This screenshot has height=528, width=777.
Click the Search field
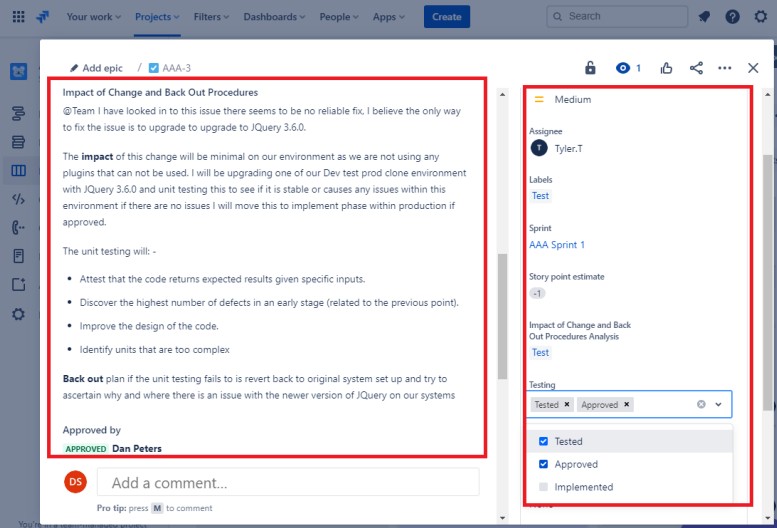click(x=617, y=16)
